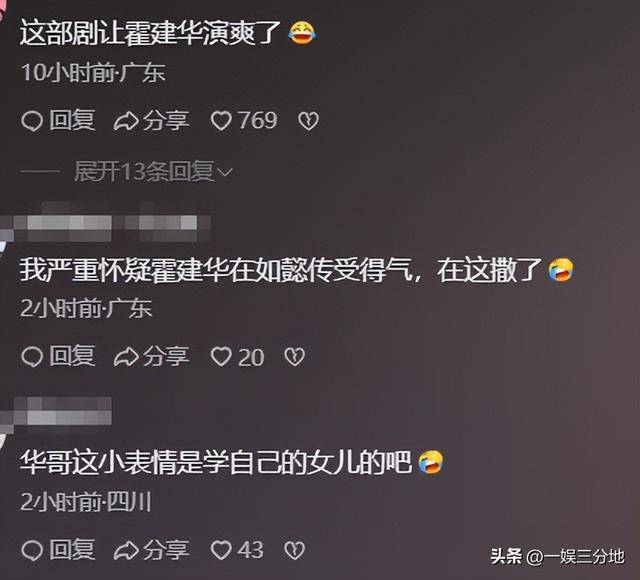Click the comment text 这部剧让霍建华演爽了
The width and height of the screenshot is (640, 580).
coord(150,33)
